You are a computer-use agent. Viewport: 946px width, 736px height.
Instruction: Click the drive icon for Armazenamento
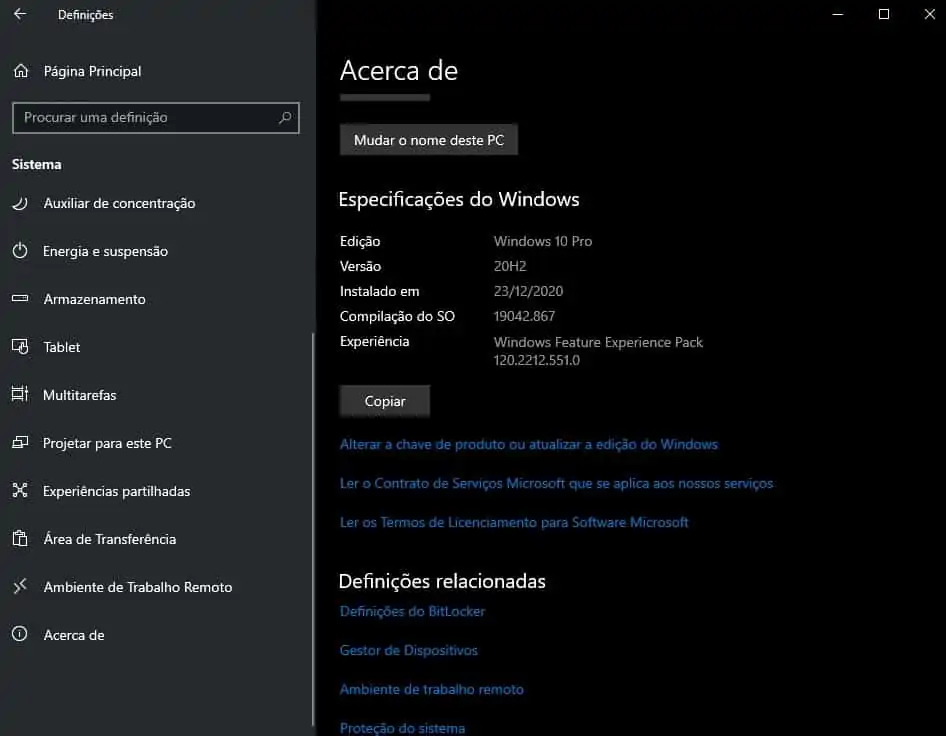coord(20,299)
